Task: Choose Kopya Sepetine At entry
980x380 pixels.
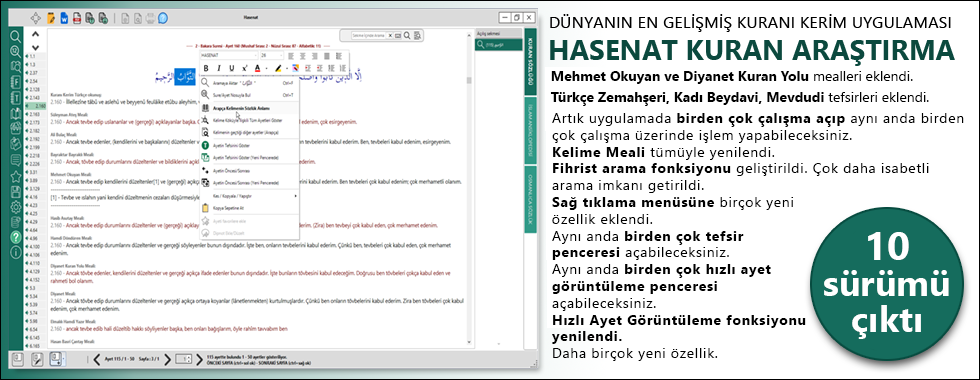Action: tap(250, 208)
